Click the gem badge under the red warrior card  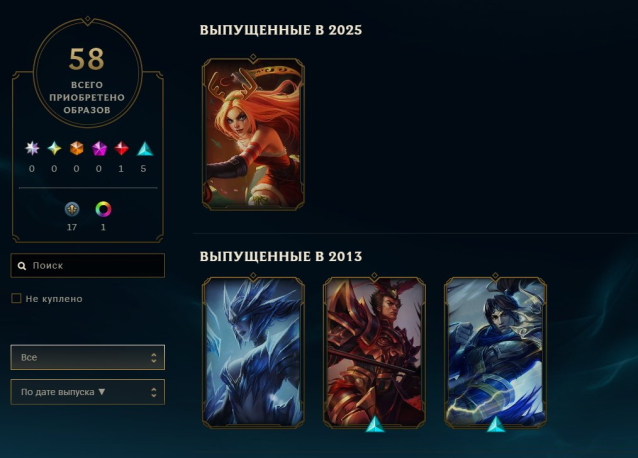375,424
